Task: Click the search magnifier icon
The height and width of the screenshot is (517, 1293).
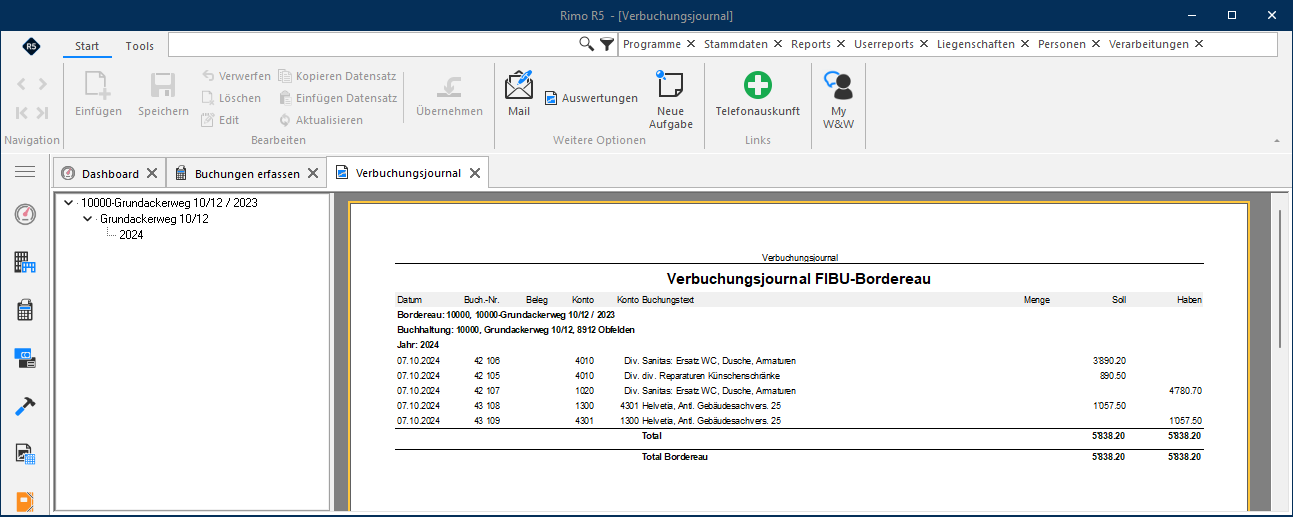Action: tap(587, 44)
